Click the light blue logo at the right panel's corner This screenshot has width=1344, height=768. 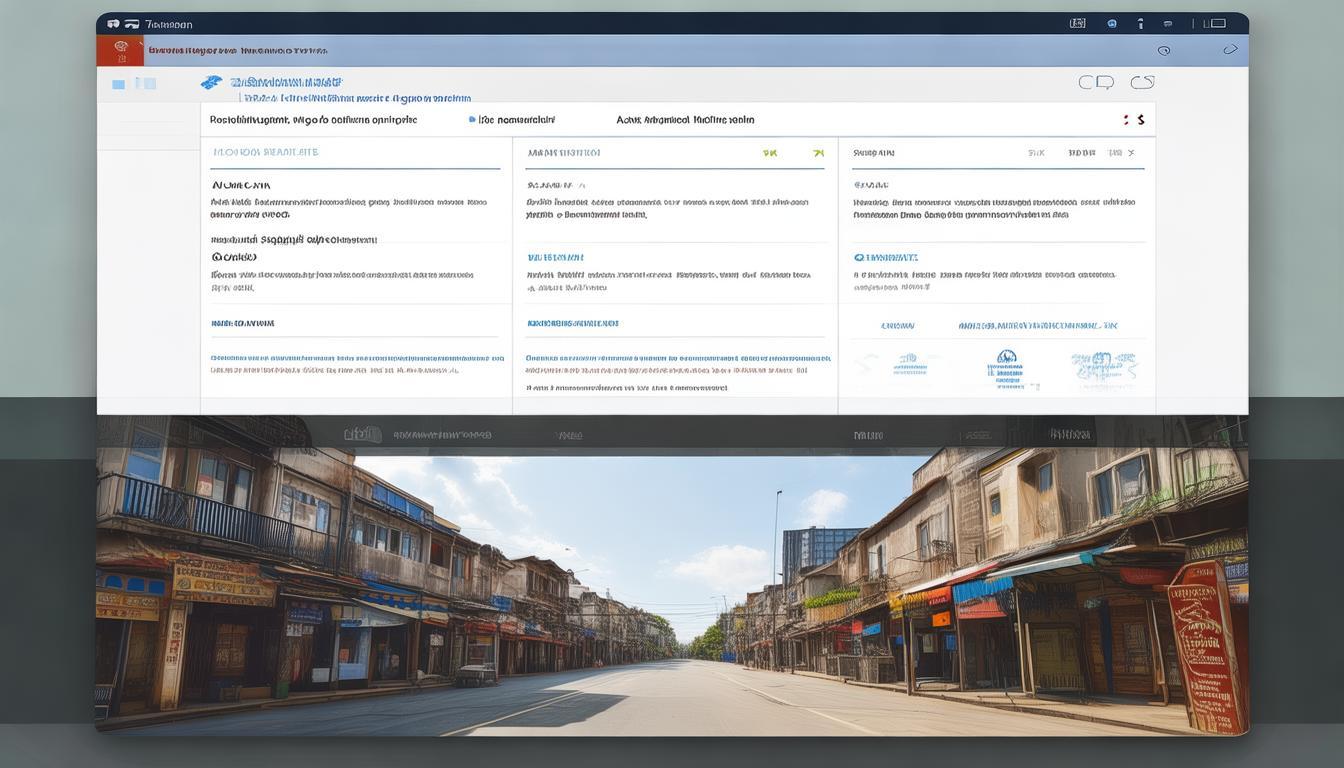pyautogui.click(x=1104, y=368)
